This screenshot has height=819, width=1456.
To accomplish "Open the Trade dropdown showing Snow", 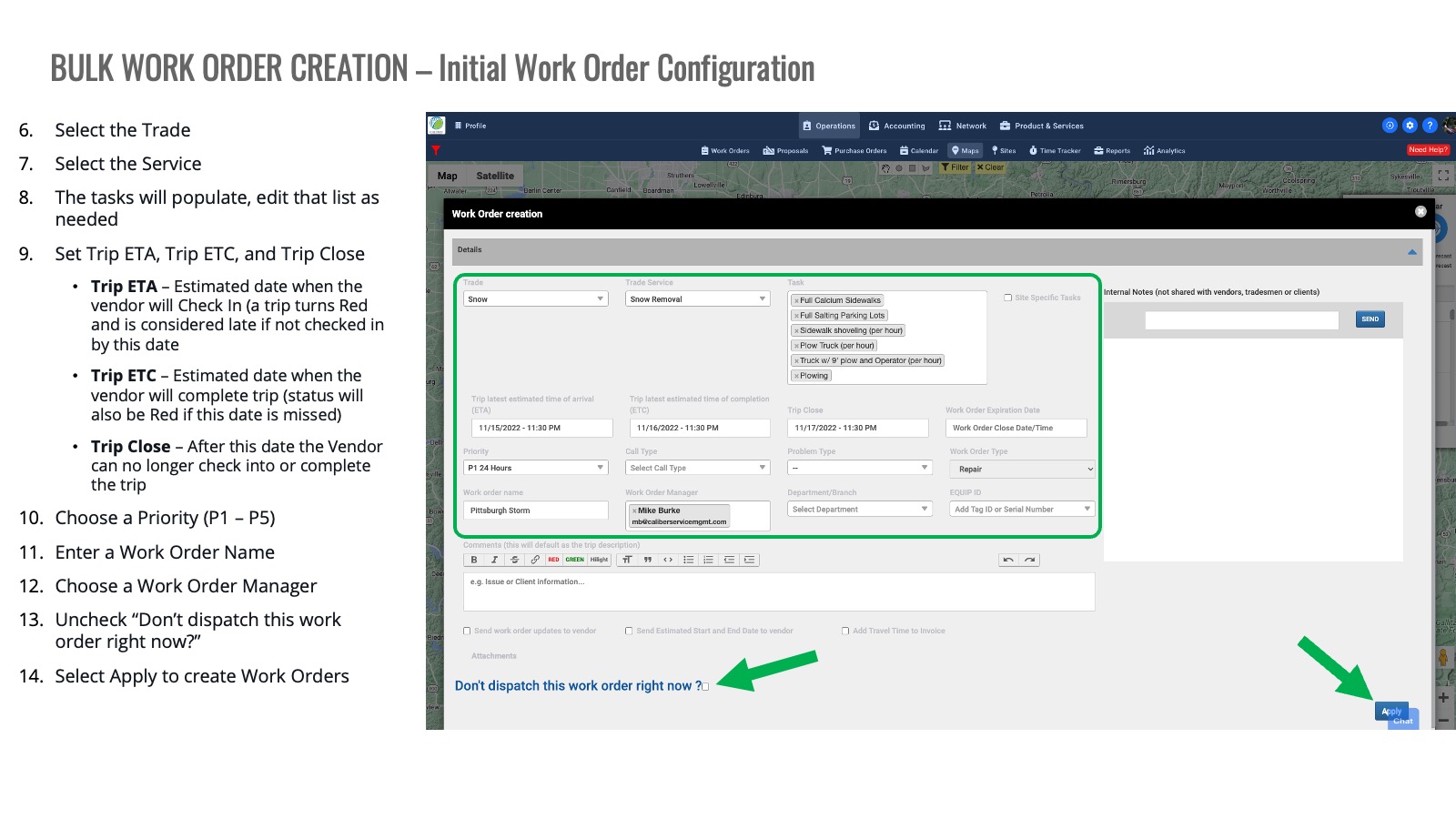I will [535, 299].
